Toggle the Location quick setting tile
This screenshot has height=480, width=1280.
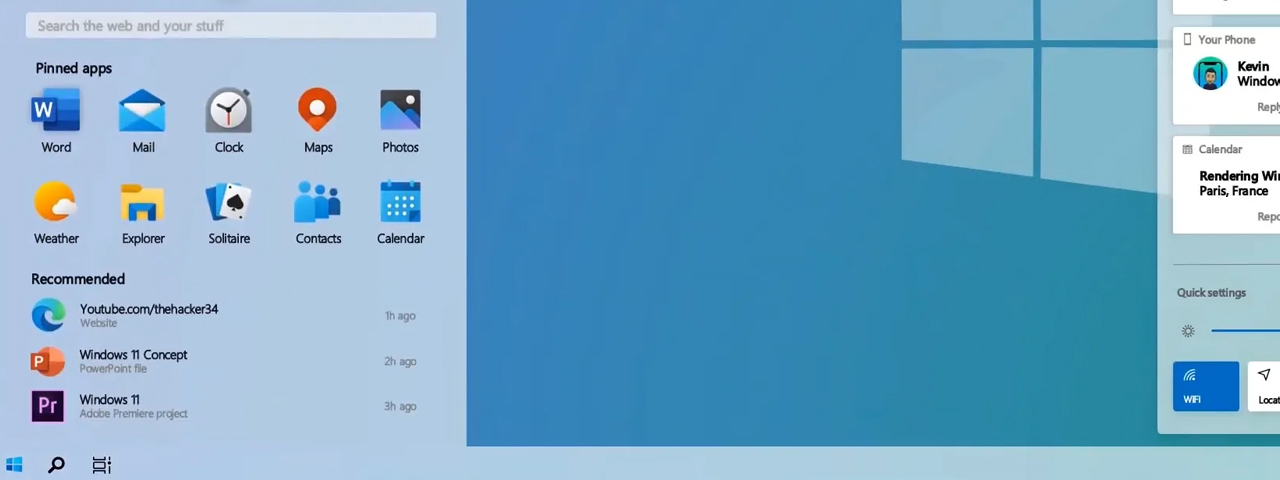coord(1264,386)
